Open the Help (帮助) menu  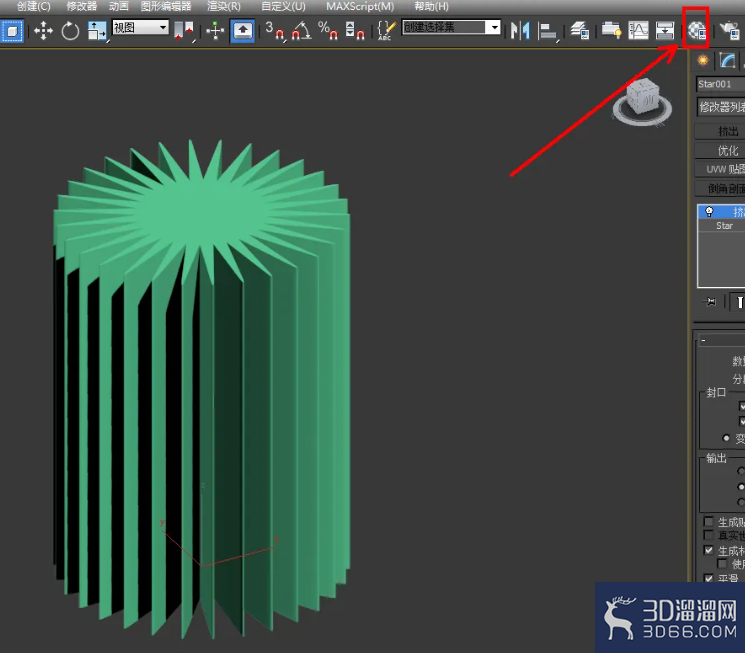431,6
